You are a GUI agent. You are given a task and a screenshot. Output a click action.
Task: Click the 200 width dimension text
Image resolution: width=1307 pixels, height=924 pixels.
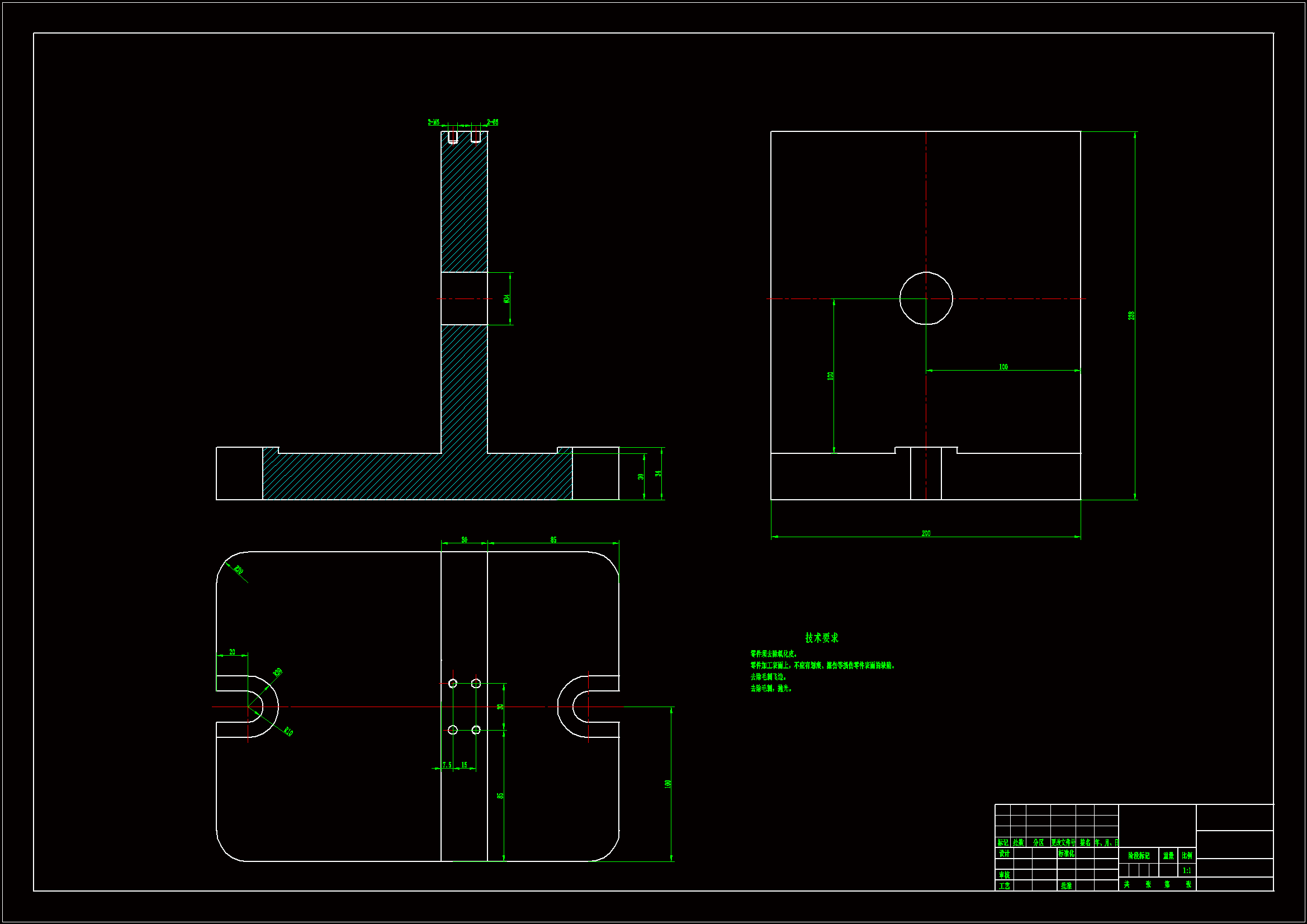926,533
